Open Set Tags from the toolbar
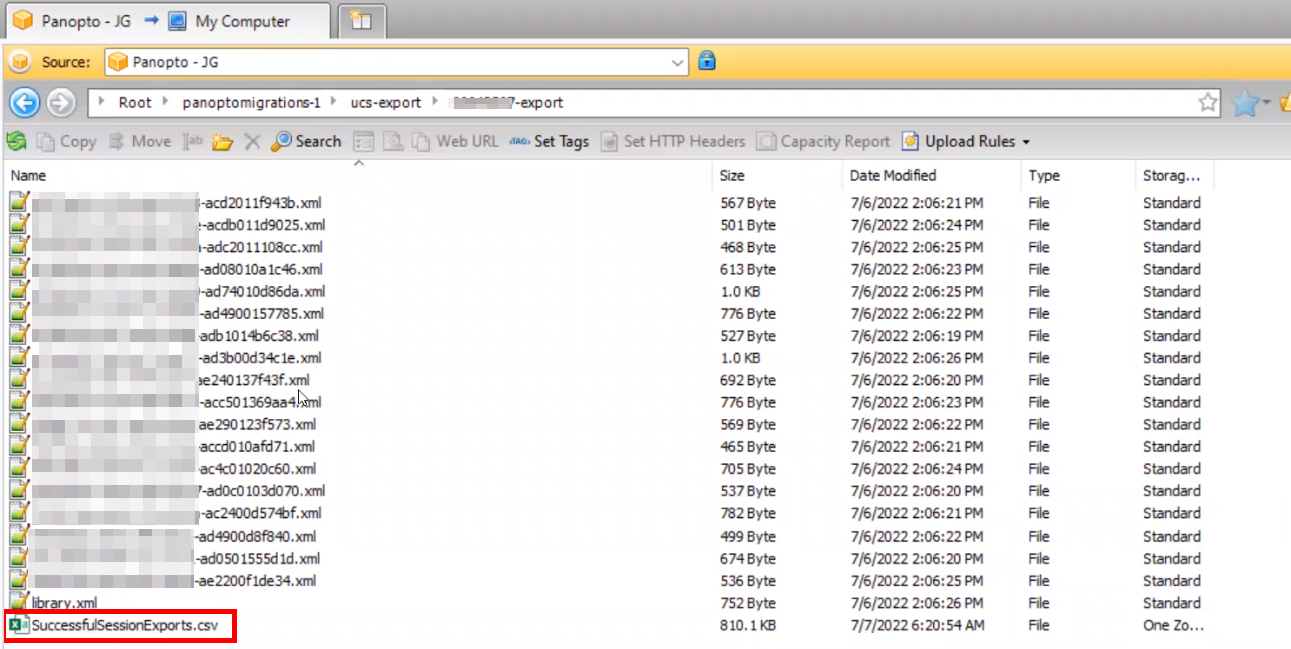 click(x=549, y=141)
